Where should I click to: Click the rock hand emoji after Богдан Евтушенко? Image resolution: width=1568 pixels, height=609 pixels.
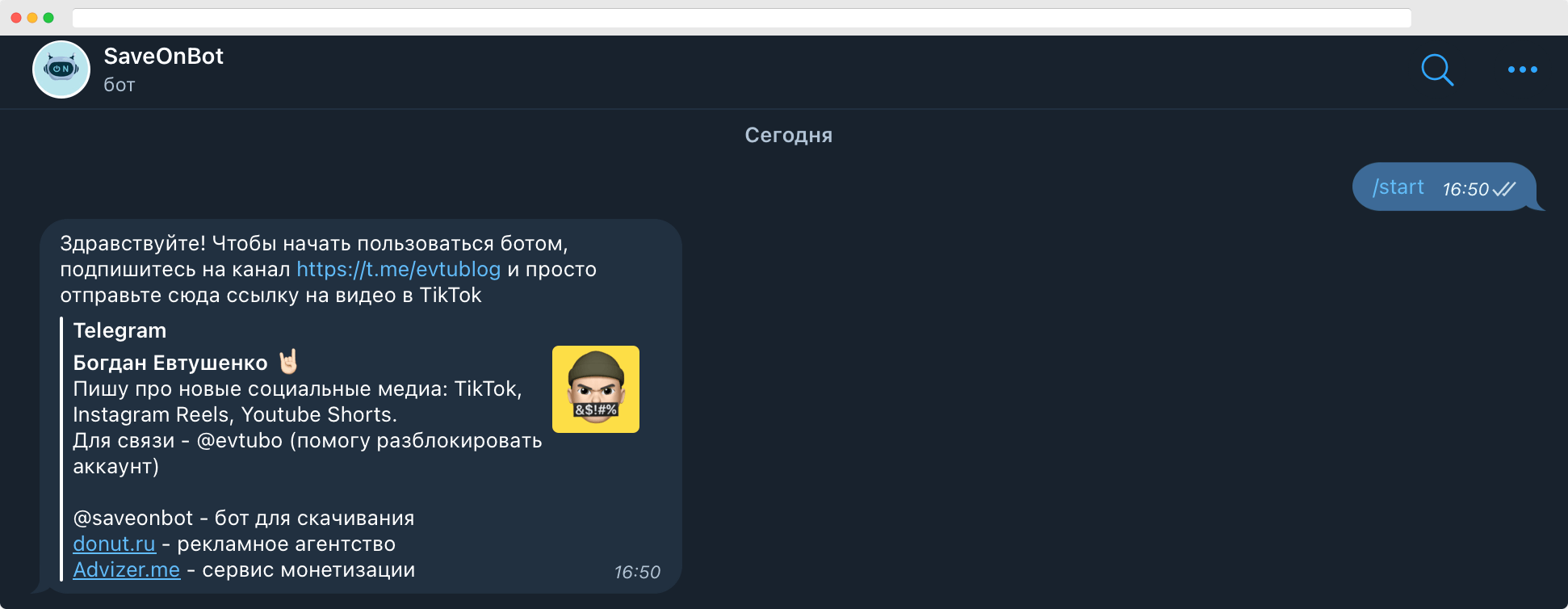(288, 362)
